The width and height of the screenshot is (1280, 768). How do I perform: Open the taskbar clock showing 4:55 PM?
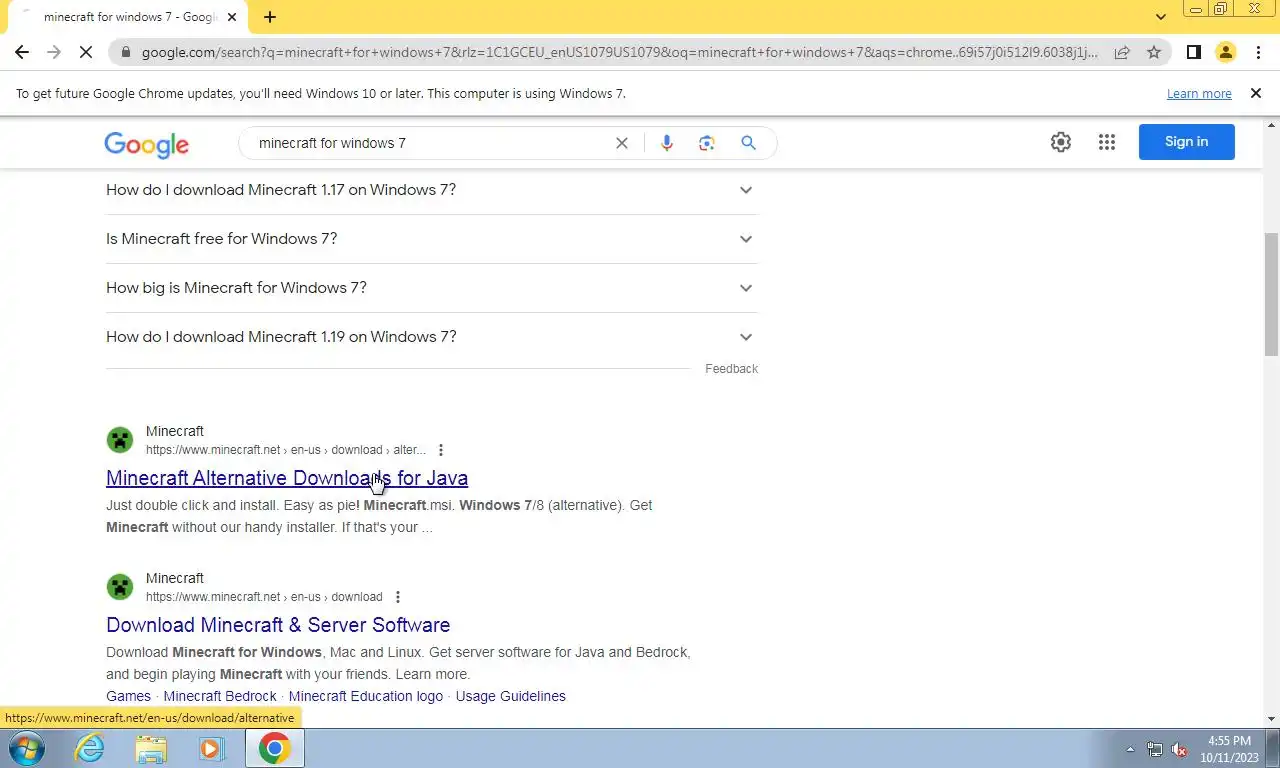pyautogui.click(x=1229, y=749)
